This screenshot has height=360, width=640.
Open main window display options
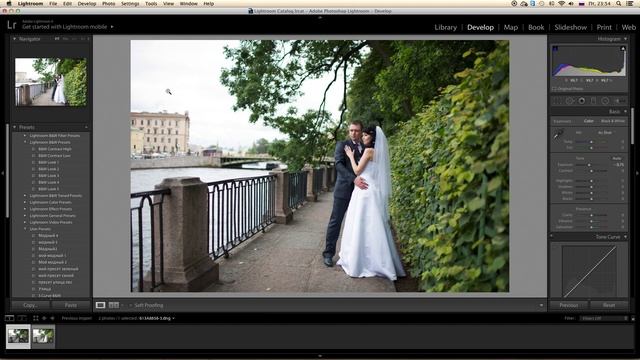pos(9,318)
